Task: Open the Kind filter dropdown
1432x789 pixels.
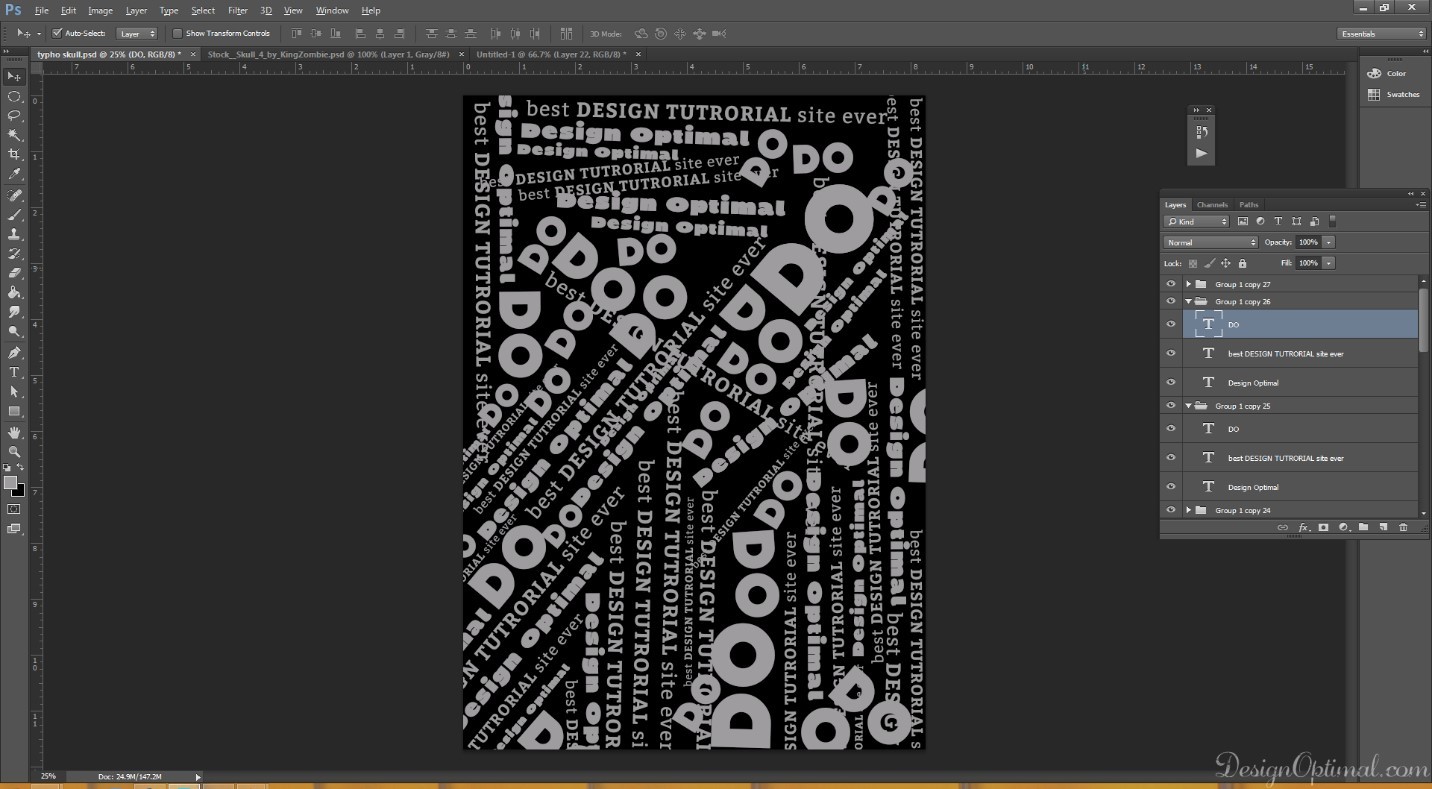Action: click(1197, 221)
